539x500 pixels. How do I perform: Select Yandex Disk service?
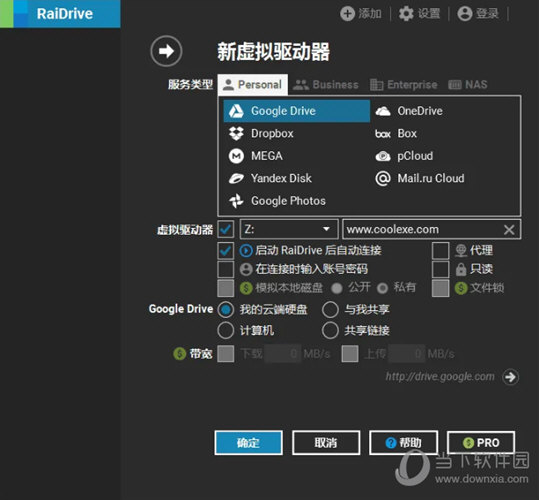coord(270,178)
